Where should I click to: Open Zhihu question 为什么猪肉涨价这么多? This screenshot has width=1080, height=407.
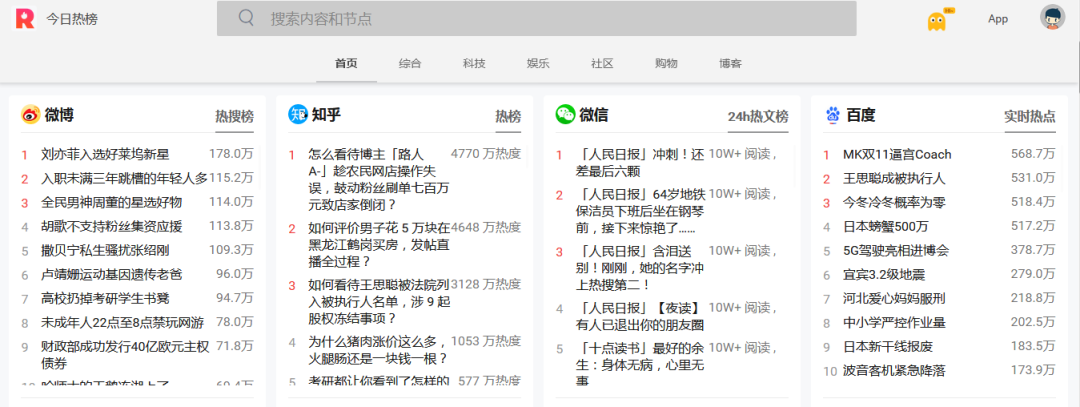pos(379,350)
